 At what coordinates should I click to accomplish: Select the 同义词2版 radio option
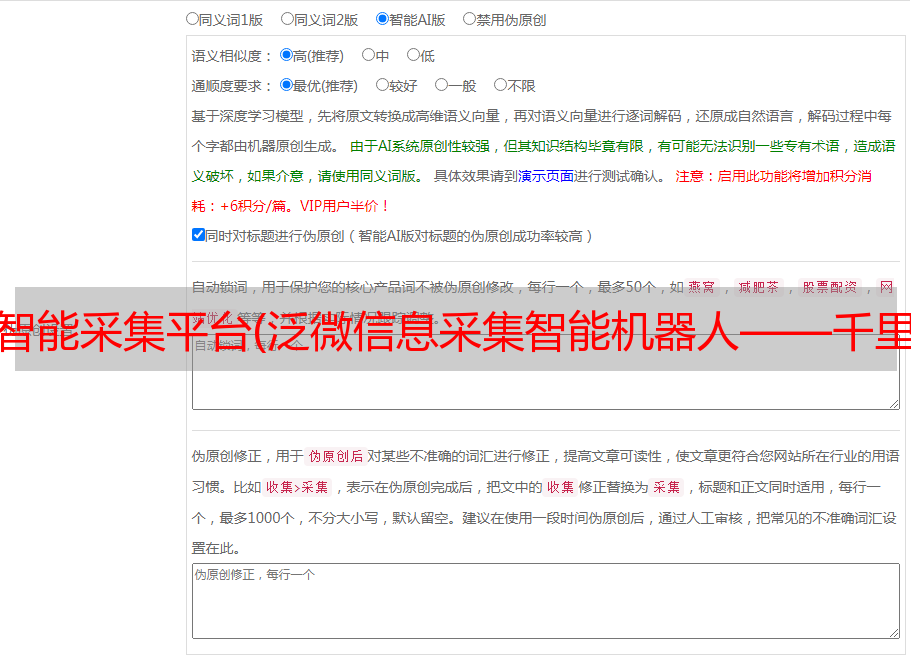click(x=287, y=19)
